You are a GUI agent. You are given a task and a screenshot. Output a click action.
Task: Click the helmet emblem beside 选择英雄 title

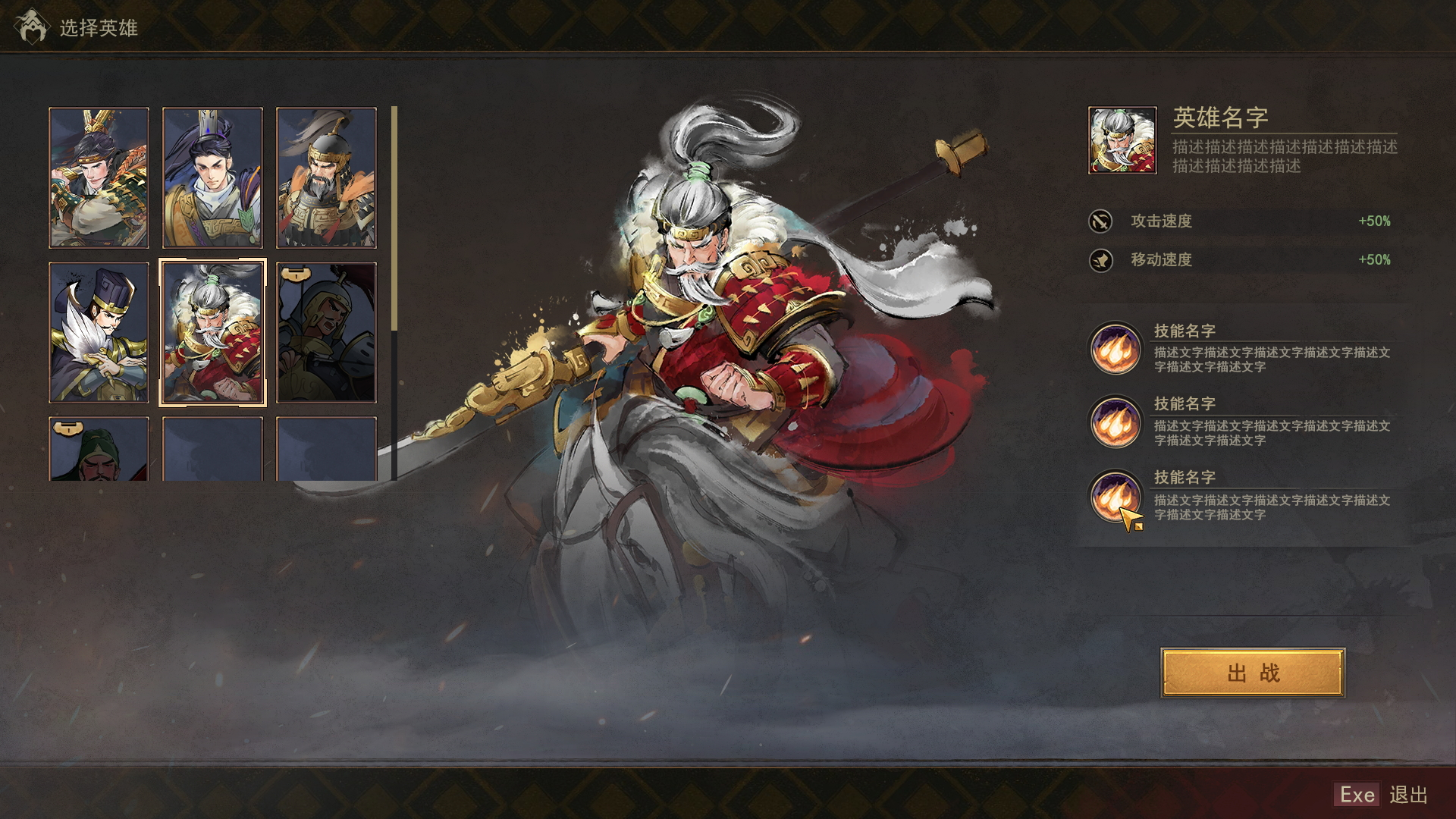(31, 27)
